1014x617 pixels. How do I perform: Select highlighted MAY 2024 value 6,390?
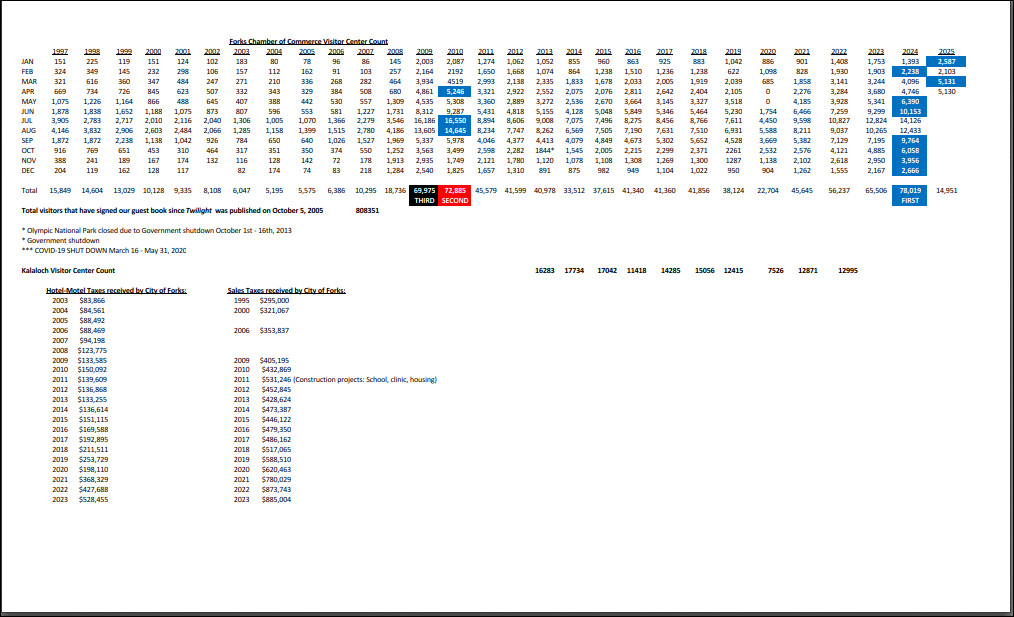pyautogui.click(x=910, y=102)
